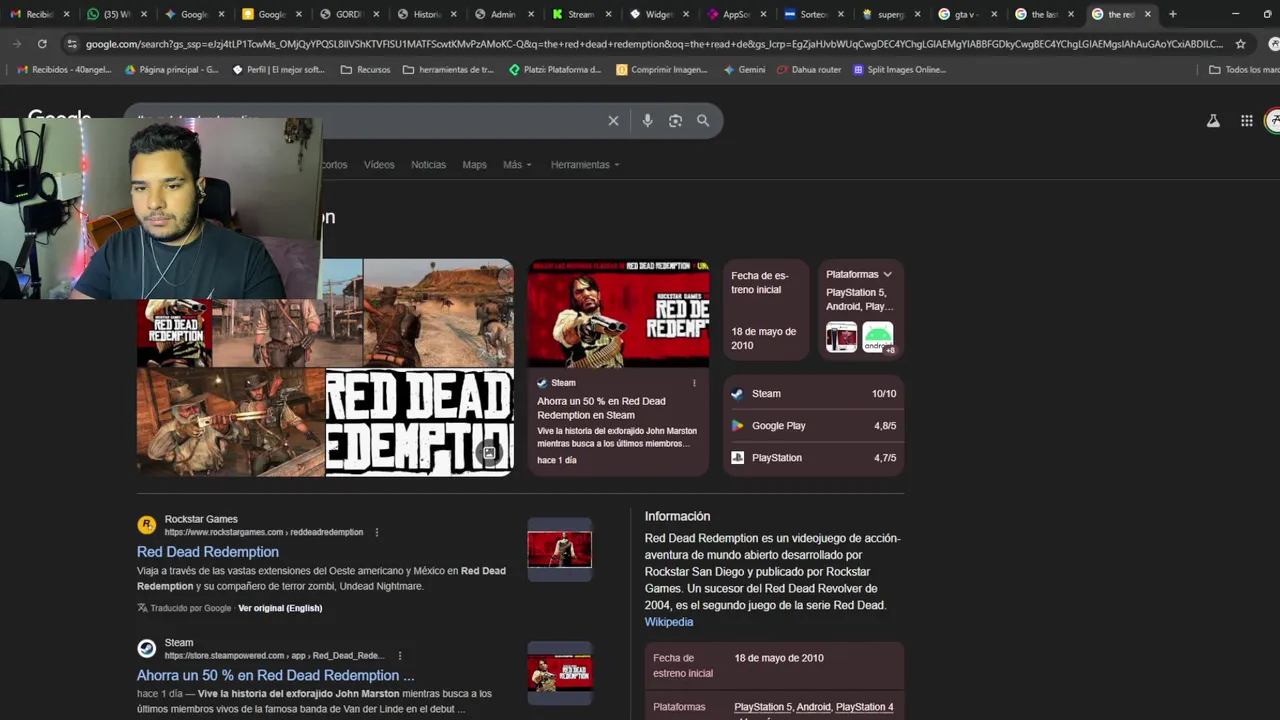Image resolution: width=1280 pixels, height=720 pixels.
Task: Select the Noticias search filter
Action: [428, 165]
